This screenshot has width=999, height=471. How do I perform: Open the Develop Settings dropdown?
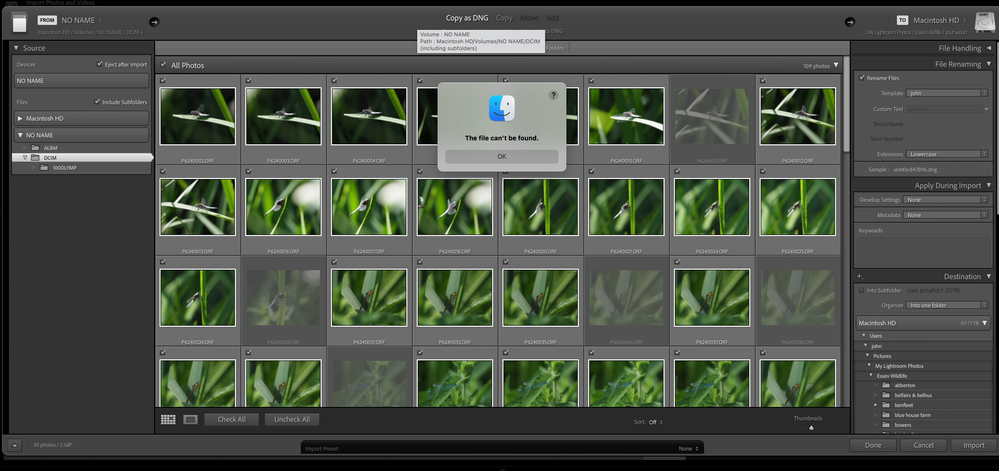[945, 200]
